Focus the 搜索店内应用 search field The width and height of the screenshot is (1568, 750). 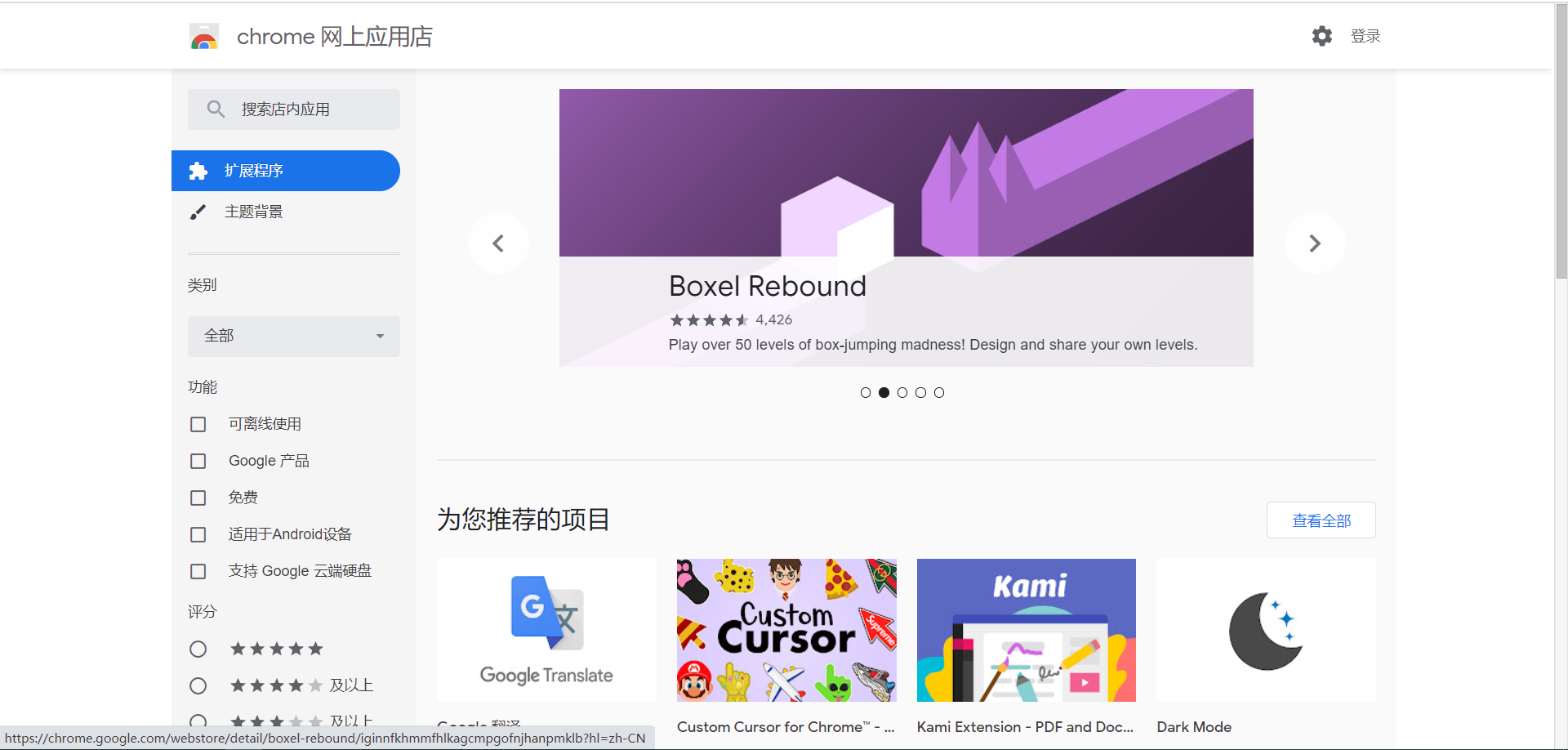(294, 109)
